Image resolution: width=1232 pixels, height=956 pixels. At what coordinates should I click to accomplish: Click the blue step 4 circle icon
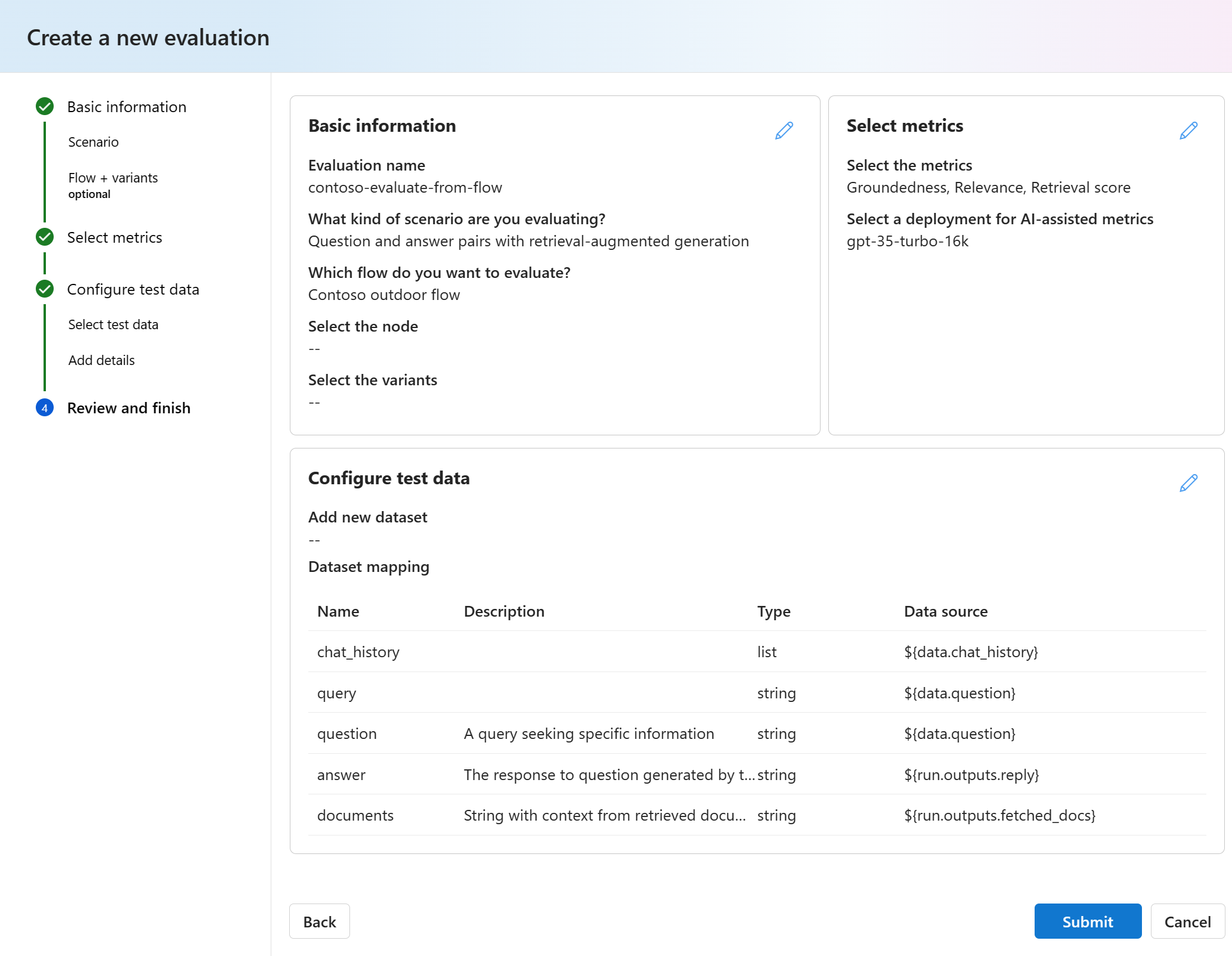click(x=45, y=408)
